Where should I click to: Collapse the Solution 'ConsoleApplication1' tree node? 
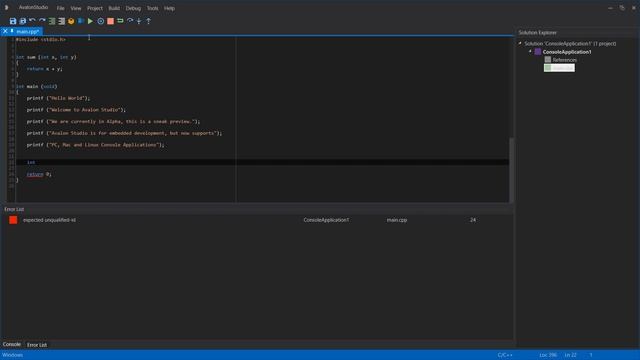520,43
